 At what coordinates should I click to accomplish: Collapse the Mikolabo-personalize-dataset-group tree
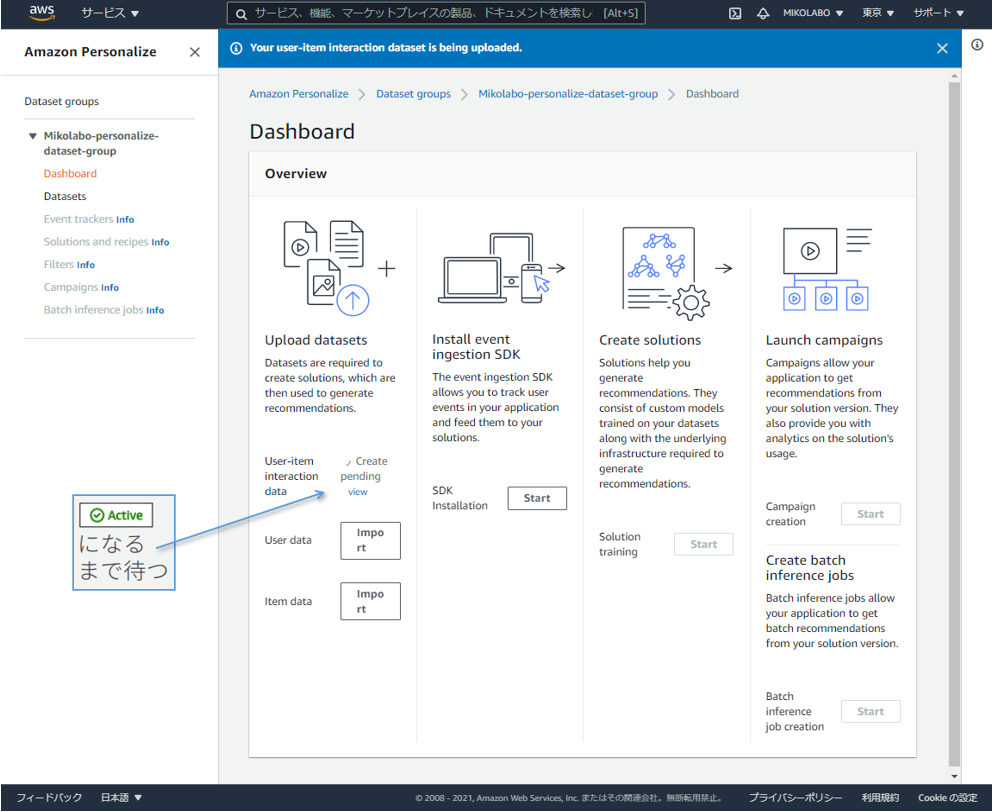(32, 136)
